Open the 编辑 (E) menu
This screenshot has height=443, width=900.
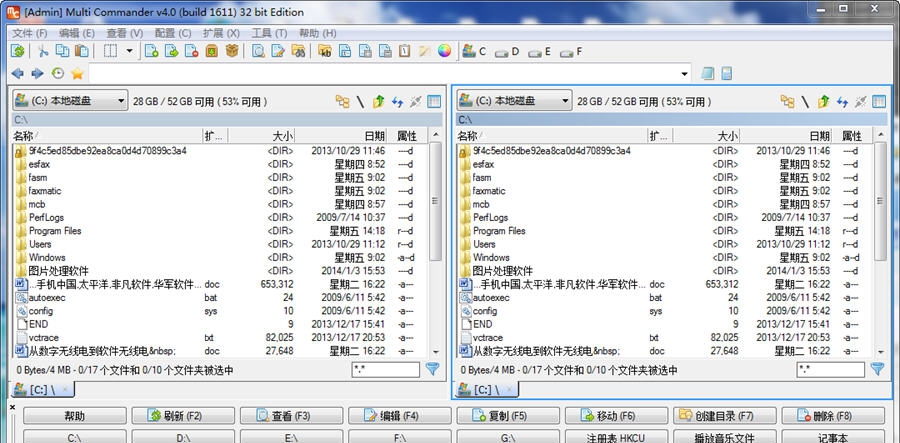[77, 33]
